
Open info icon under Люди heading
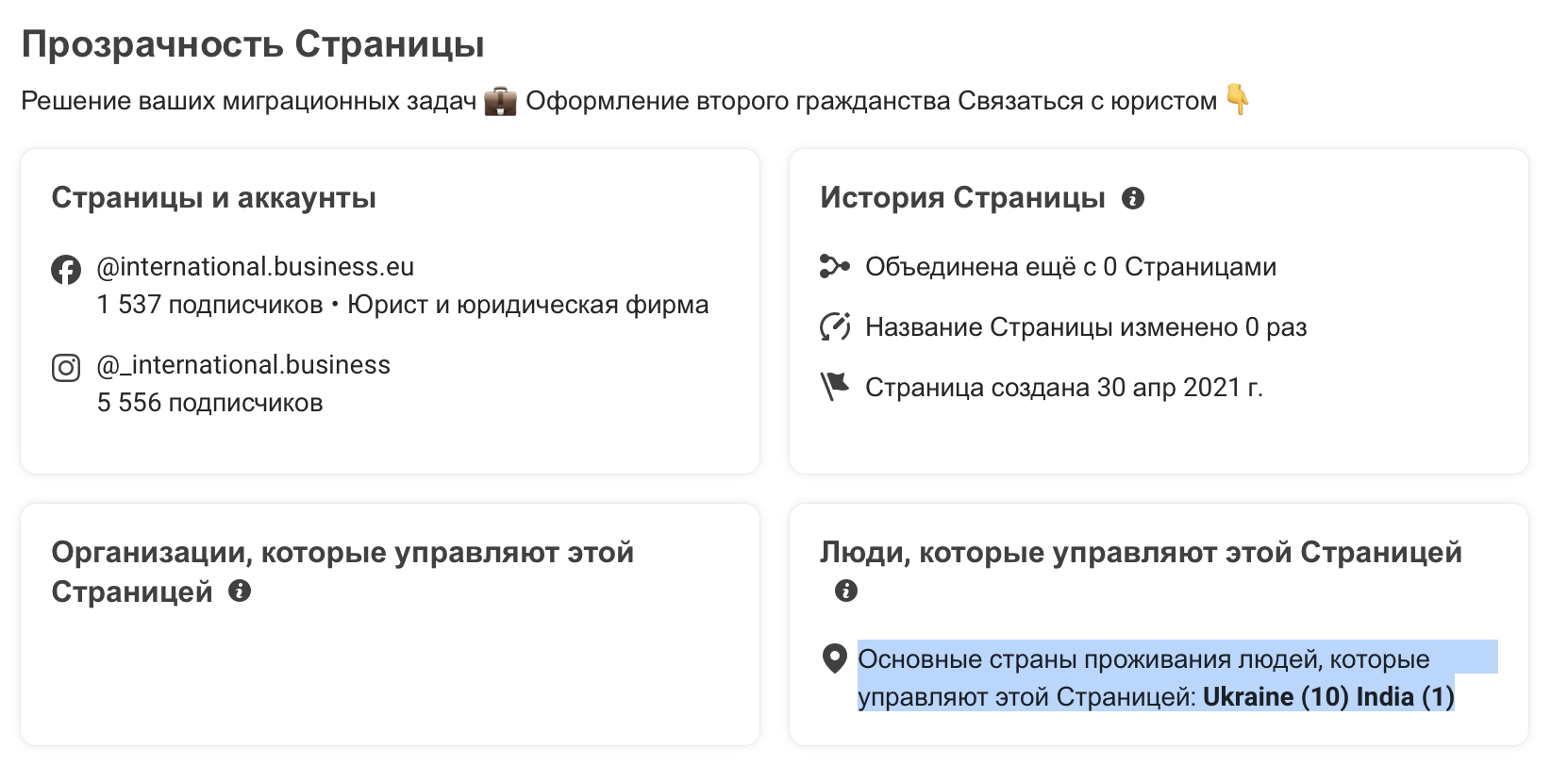(x=846, y=591)
